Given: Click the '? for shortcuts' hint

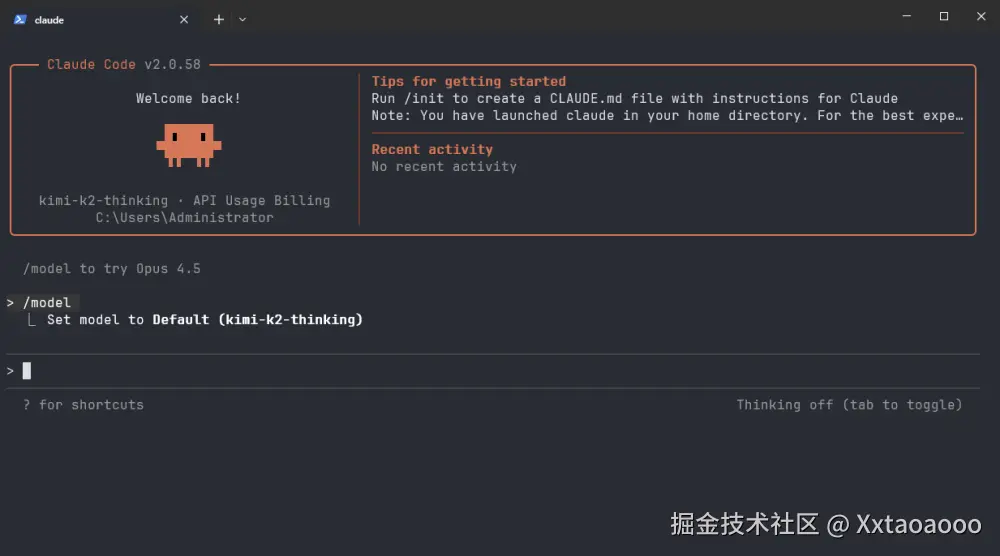Looking at the screenshot, I should pos(84,405).
